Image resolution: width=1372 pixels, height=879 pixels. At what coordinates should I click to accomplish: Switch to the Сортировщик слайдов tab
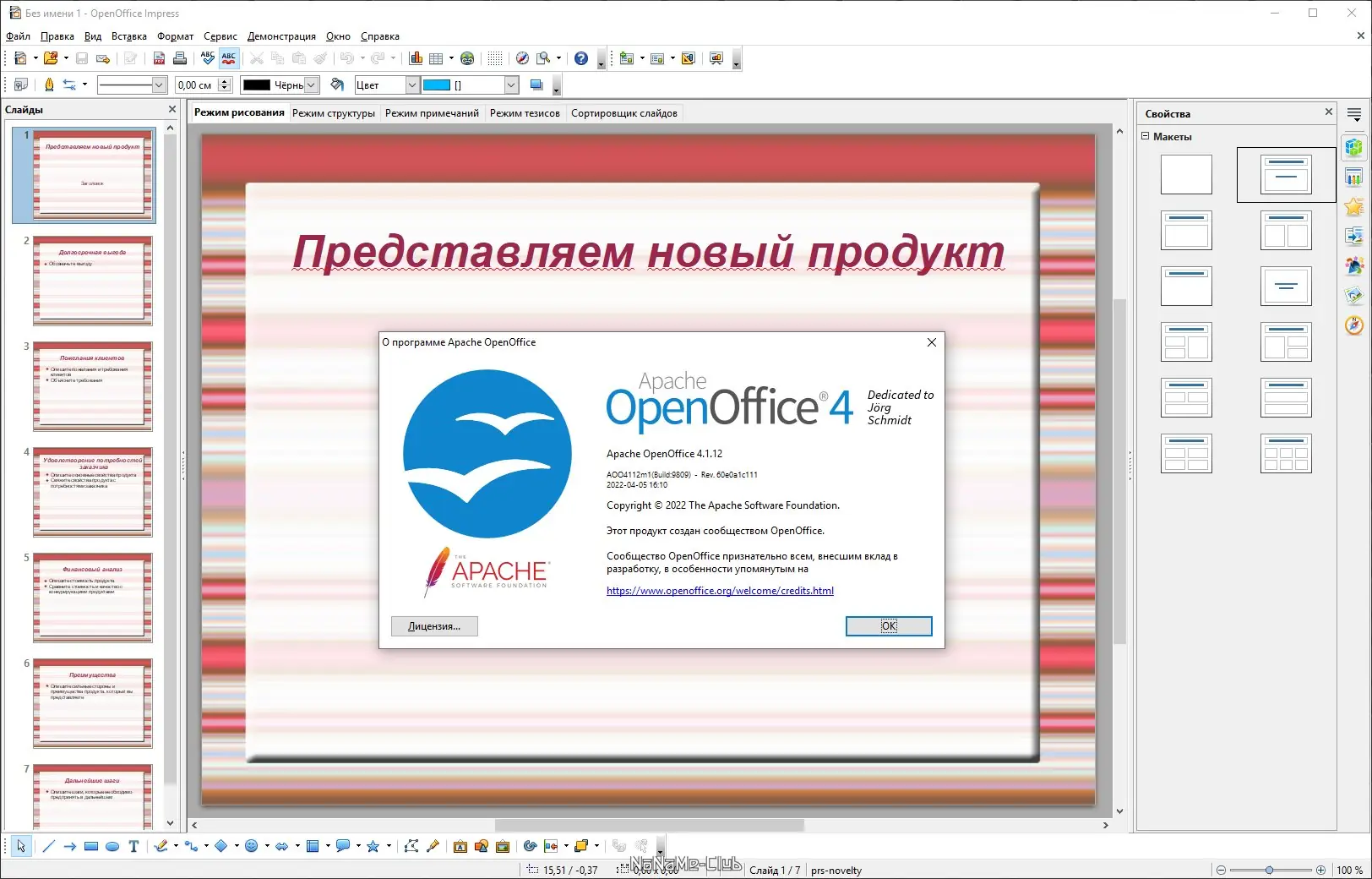pos(624,113)
